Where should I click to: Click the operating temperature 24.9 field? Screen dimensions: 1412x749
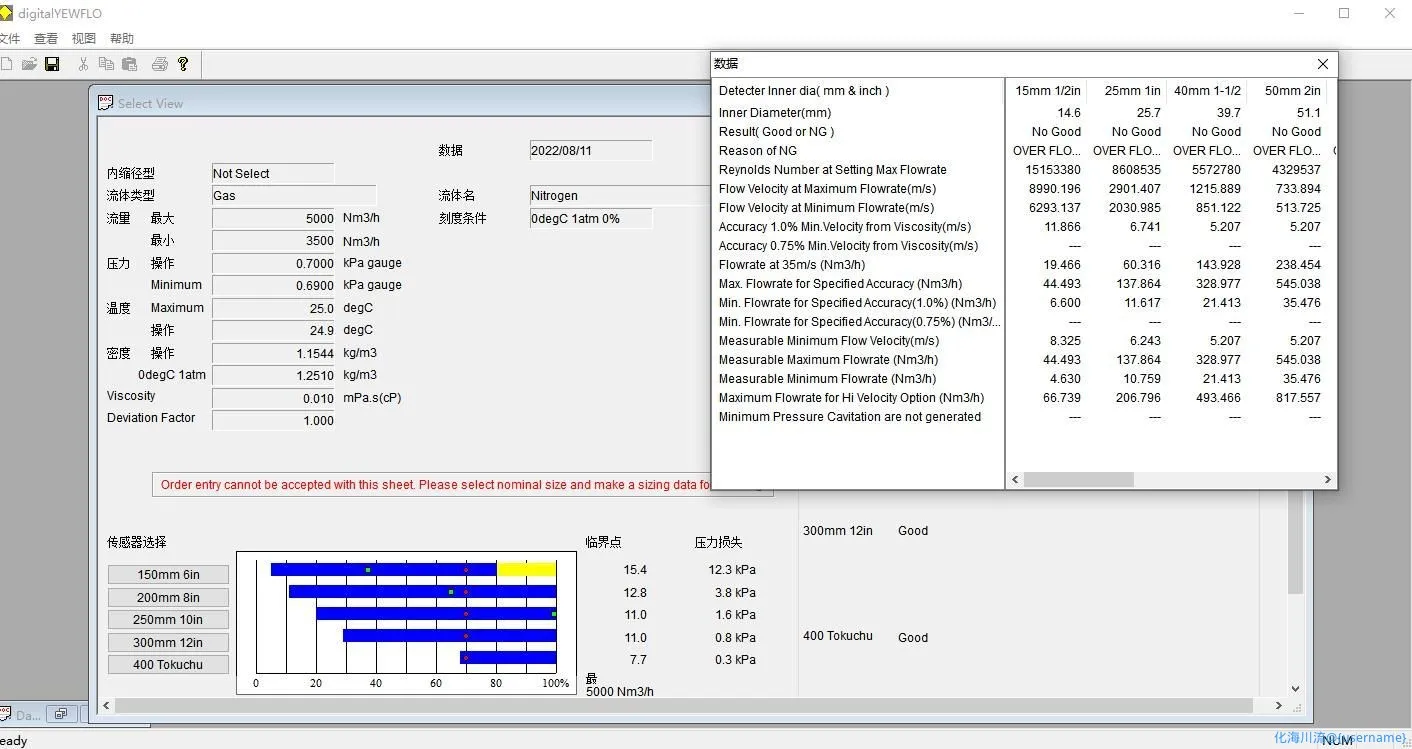tap(274, 330)
